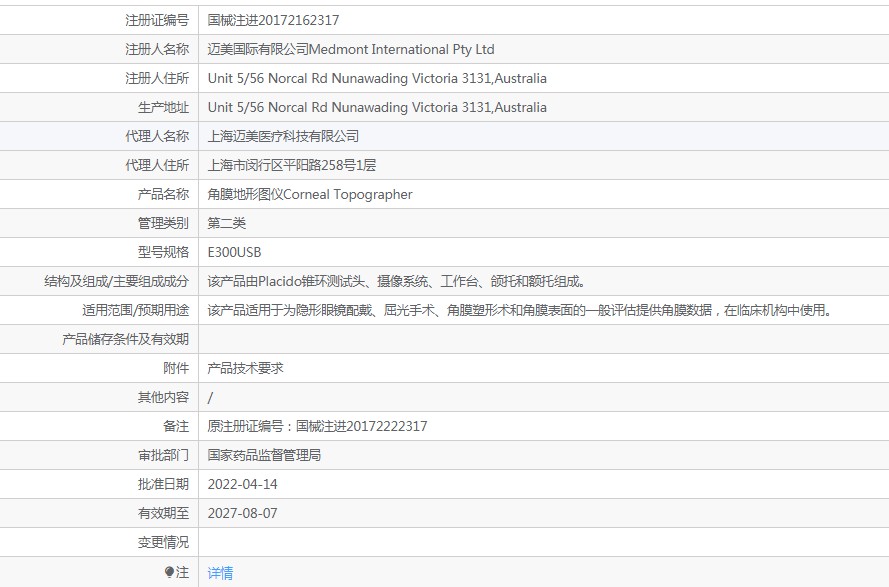Select expiry date 2027-08-07
This screenshot has width=889, height=587.
click(243, 513)
